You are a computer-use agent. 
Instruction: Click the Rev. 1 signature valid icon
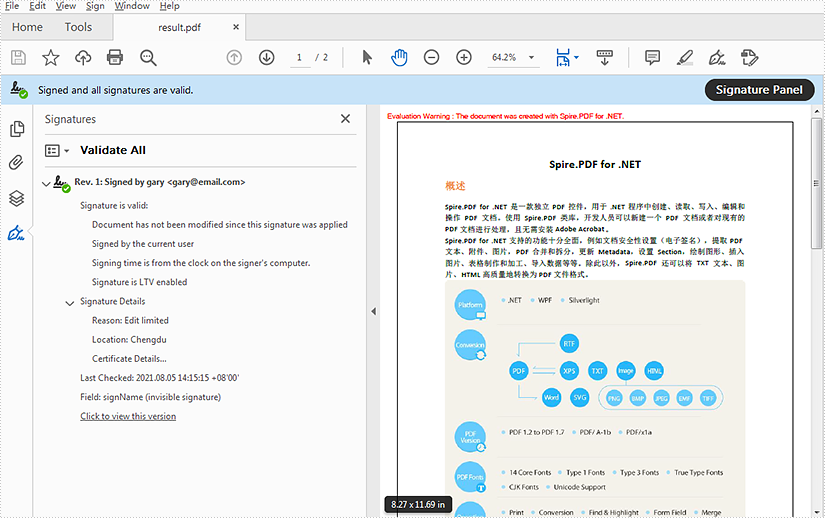pyautogui.click(x=62, y=184)
